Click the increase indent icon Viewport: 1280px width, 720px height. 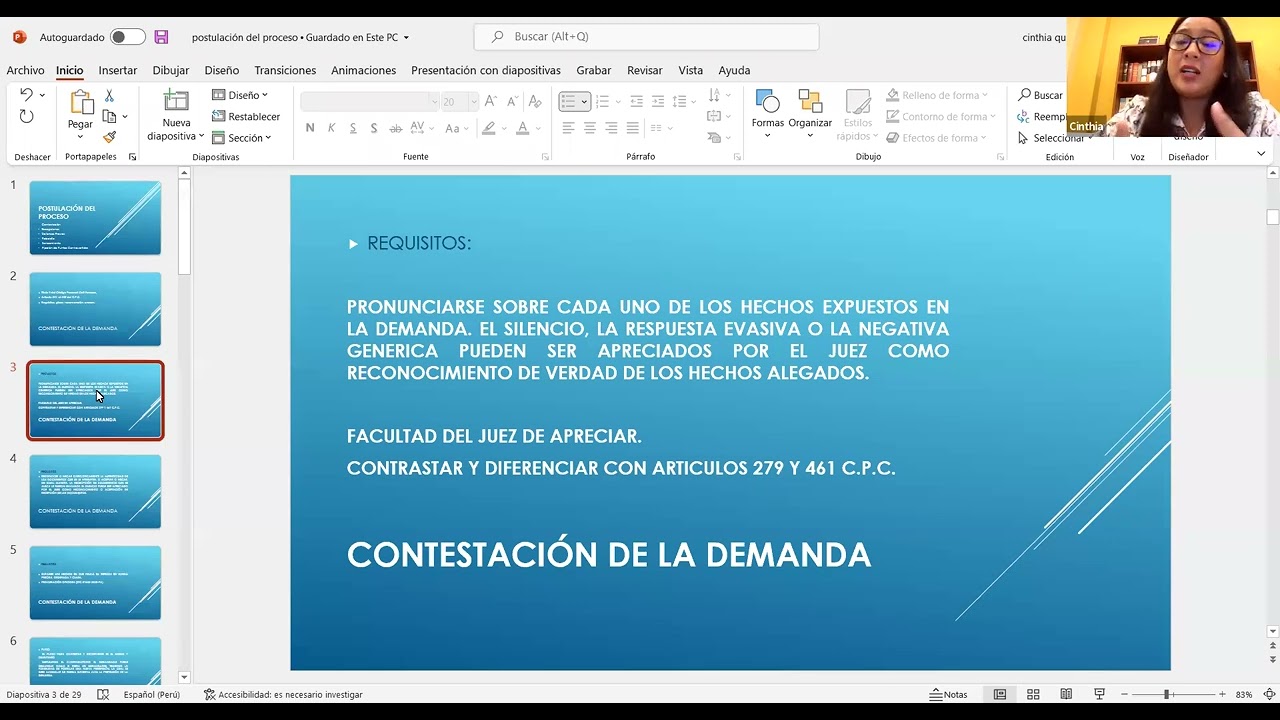(657, 101)
